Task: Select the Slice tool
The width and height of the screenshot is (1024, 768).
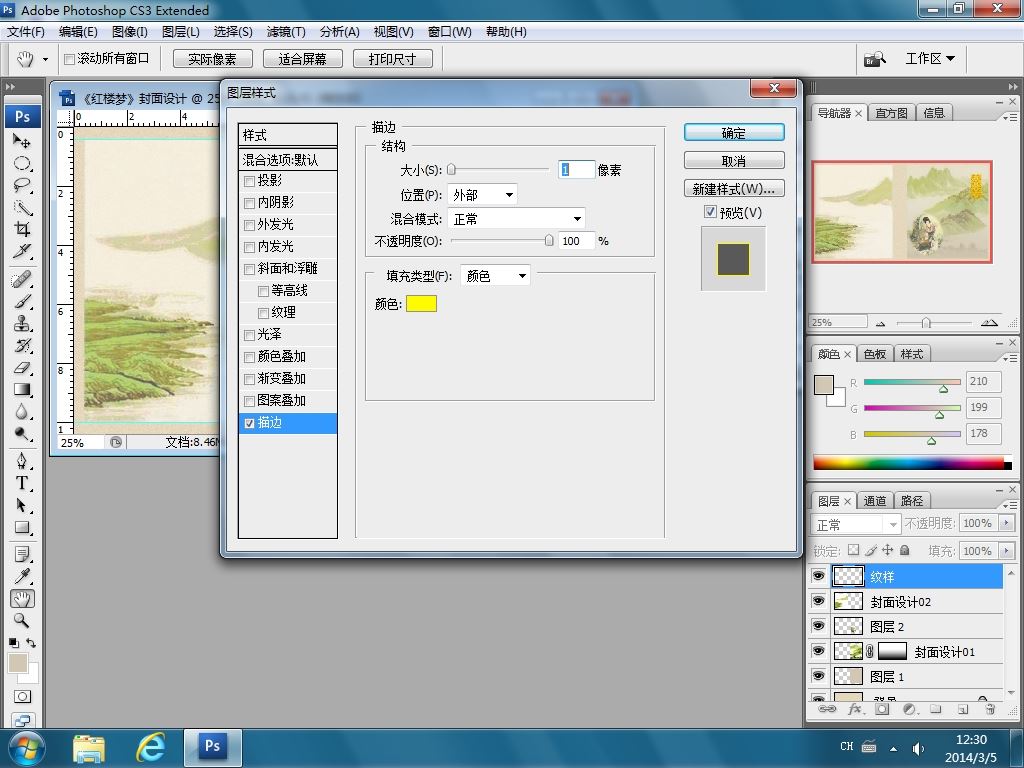Action: [22, 251]
